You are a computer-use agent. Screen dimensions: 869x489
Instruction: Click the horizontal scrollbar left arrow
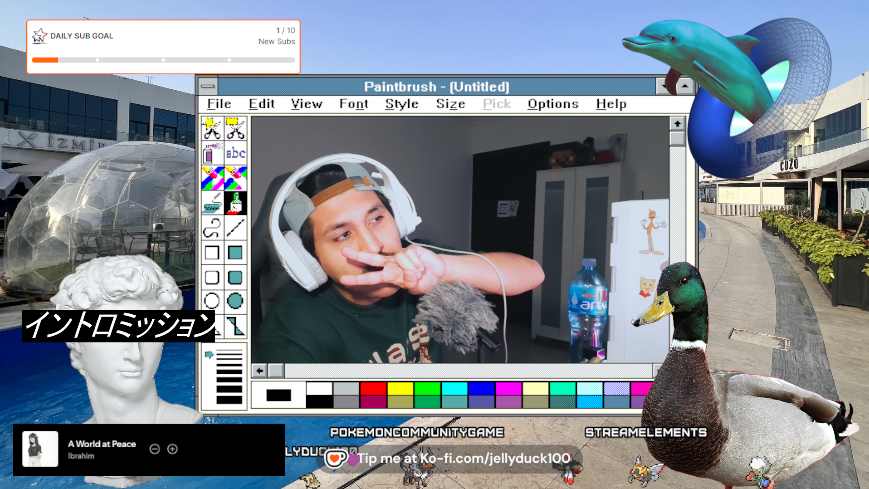(x=259, y=371)
